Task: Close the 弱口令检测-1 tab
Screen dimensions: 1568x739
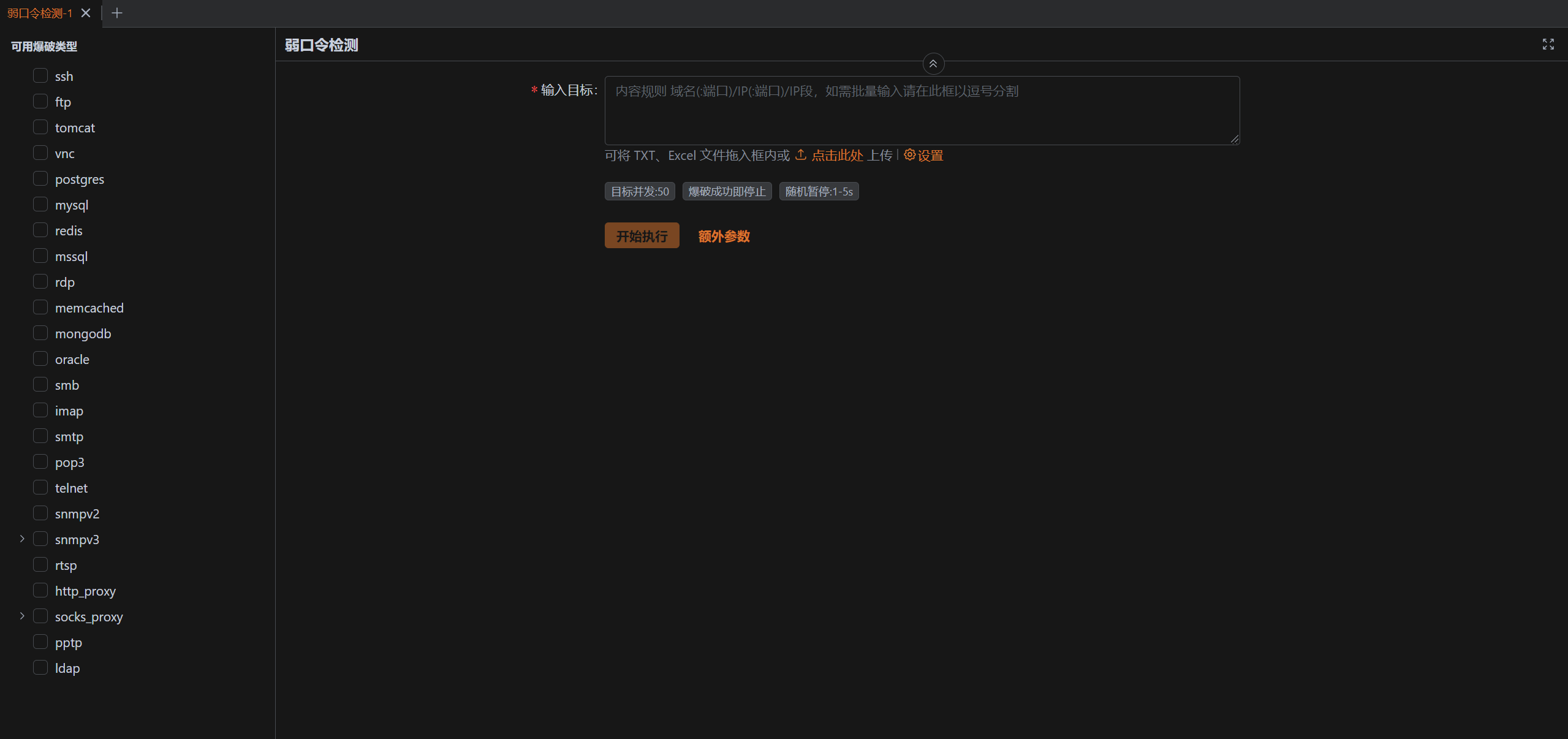Action: (86, 13)
